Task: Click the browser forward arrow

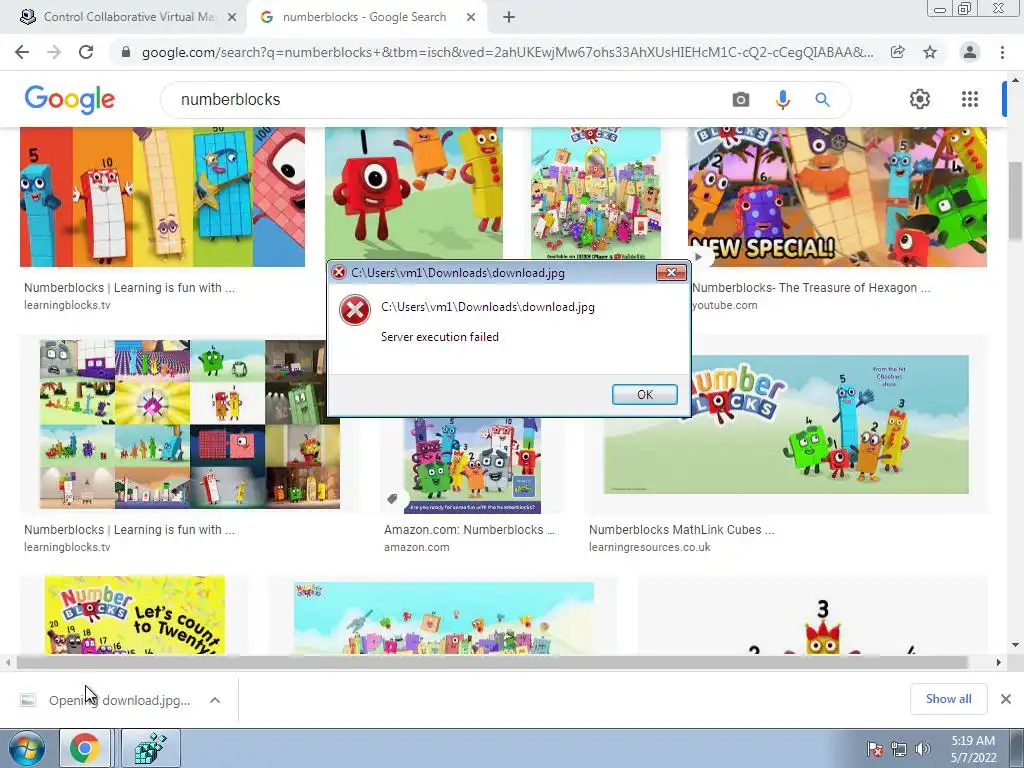Action: pyautogui.click(x=54, y=52)
